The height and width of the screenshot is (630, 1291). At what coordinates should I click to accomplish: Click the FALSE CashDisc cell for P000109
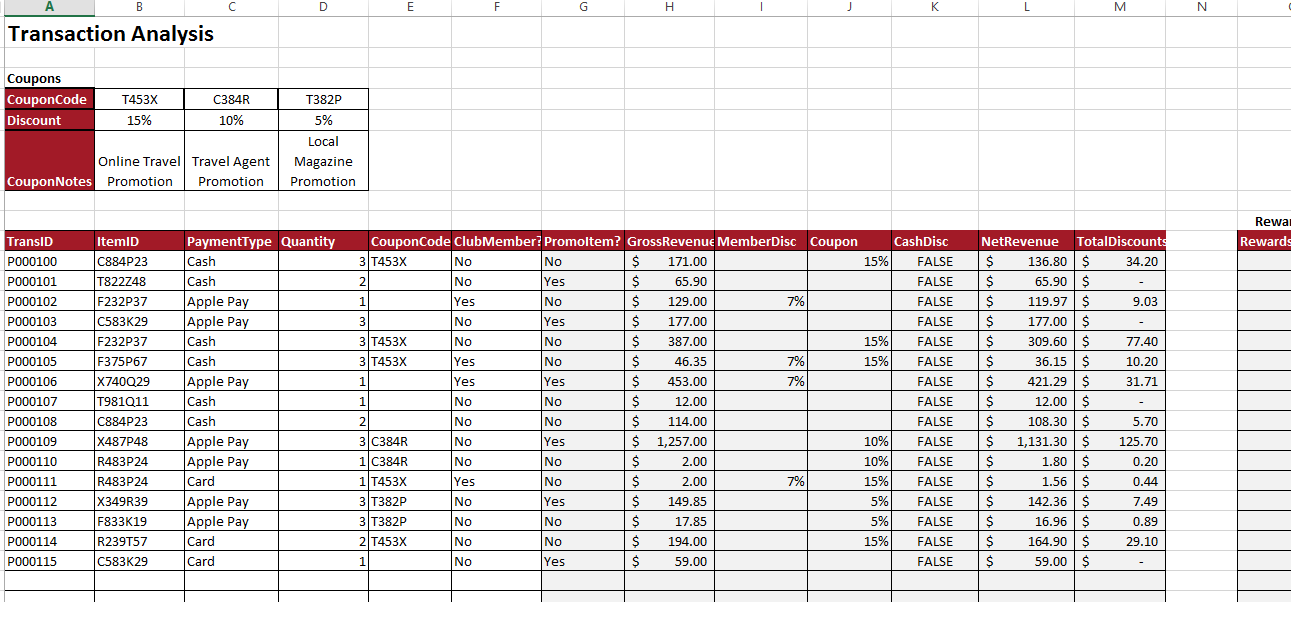[x=934, y=441]
